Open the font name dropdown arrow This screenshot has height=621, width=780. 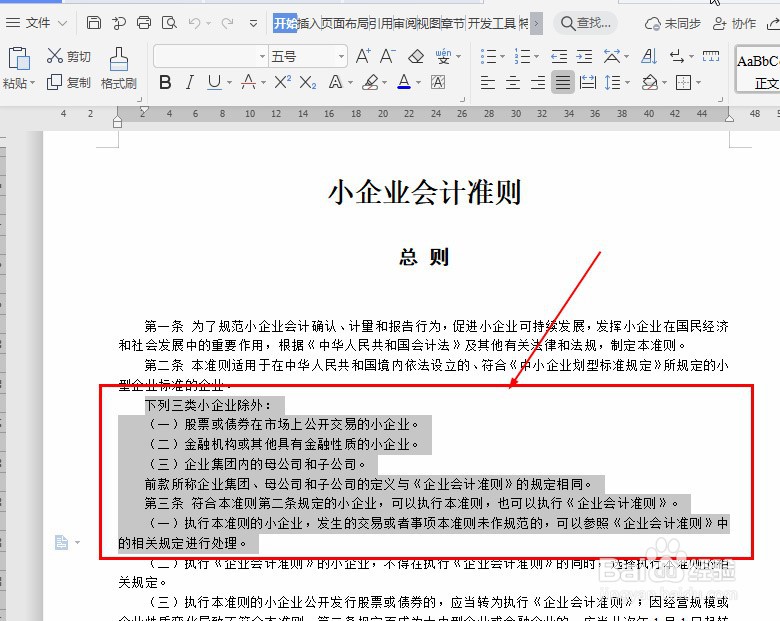coord(262,56)
